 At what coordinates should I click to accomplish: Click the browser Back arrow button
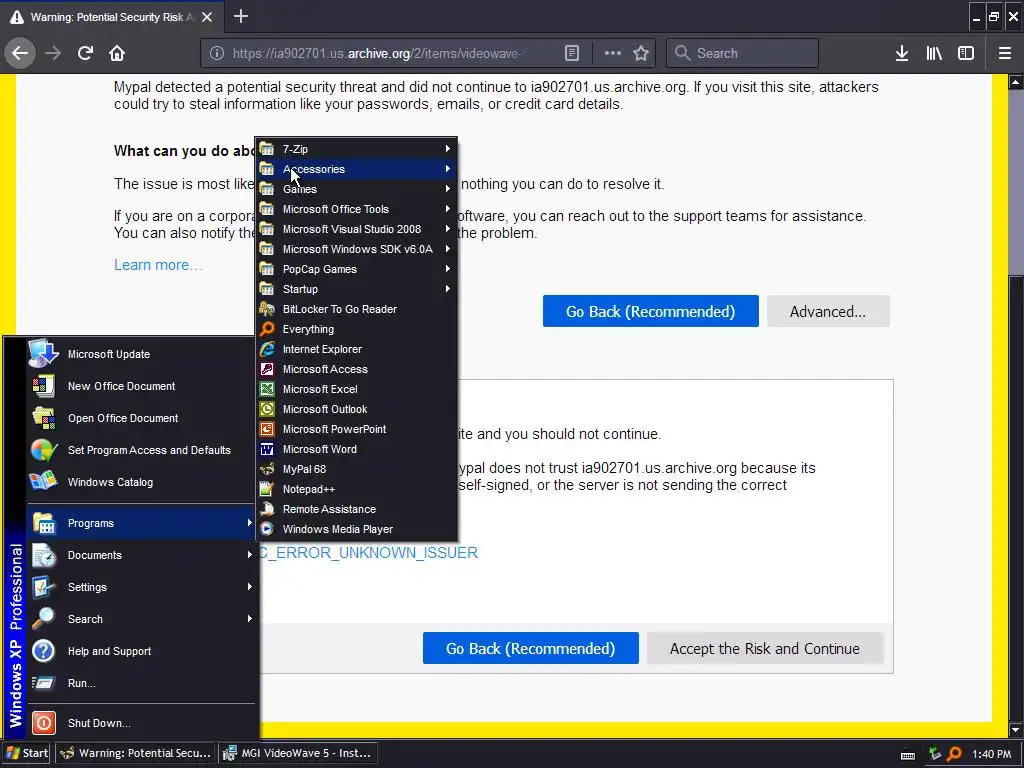coord(20,53)
